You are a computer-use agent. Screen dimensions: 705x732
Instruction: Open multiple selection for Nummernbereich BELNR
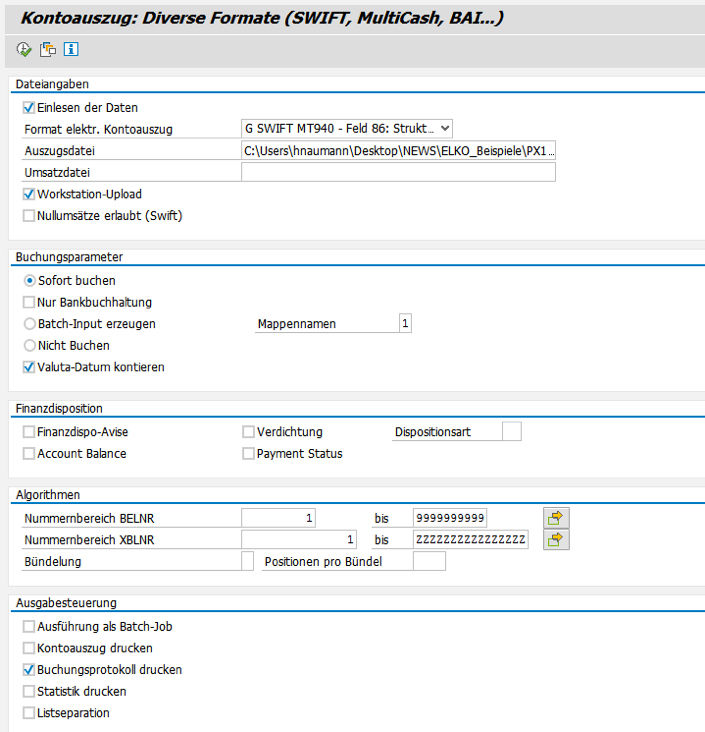556,517
